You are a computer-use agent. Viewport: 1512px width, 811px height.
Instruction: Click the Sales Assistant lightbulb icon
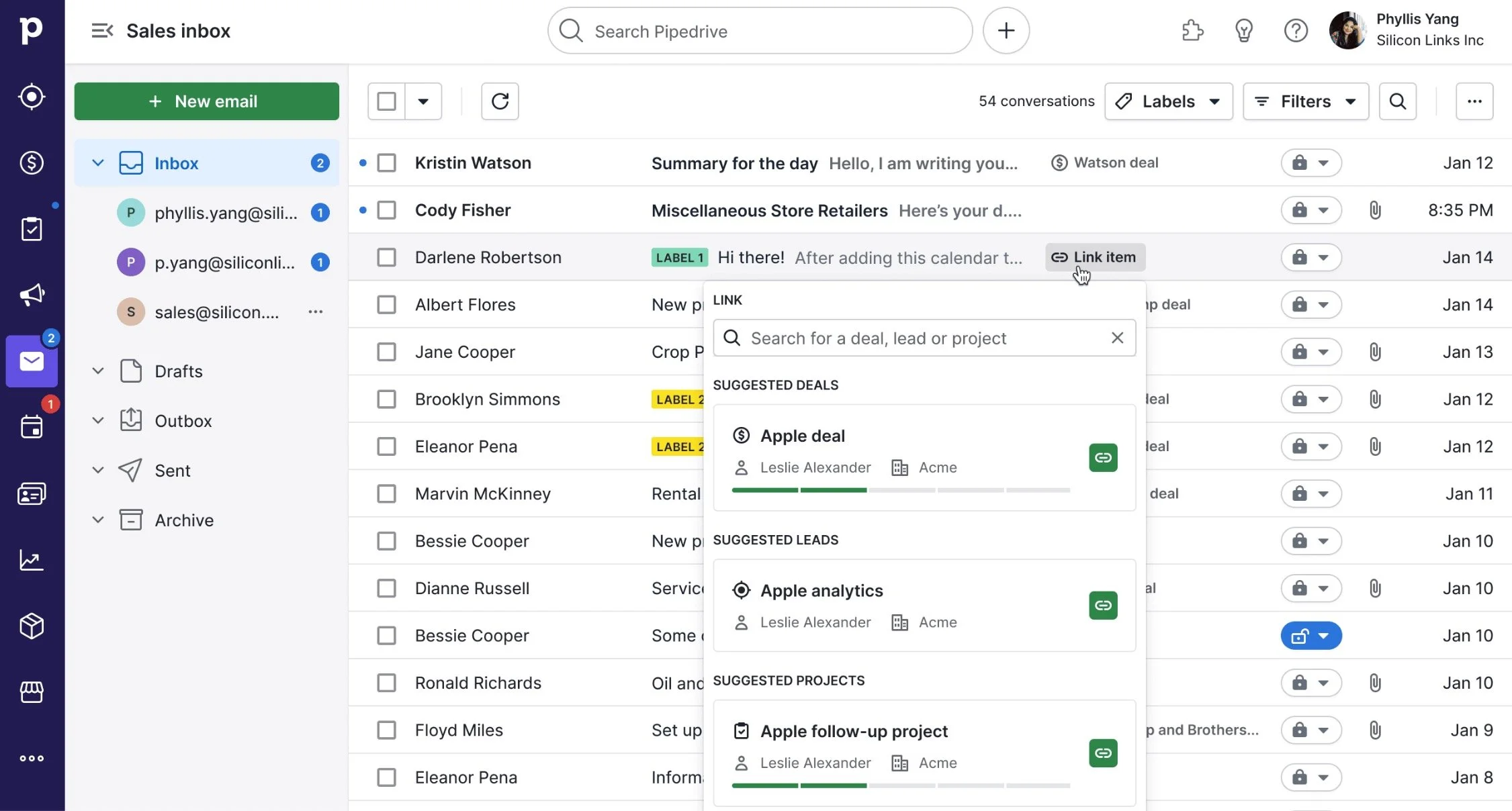click(x=1243, y=31)
